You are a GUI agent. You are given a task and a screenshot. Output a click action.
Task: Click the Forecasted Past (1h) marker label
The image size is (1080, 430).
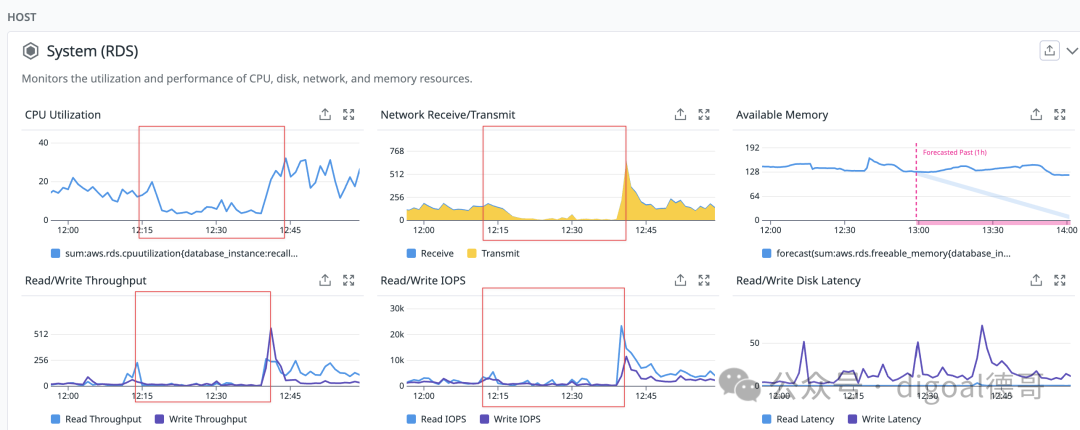(955, 152)
